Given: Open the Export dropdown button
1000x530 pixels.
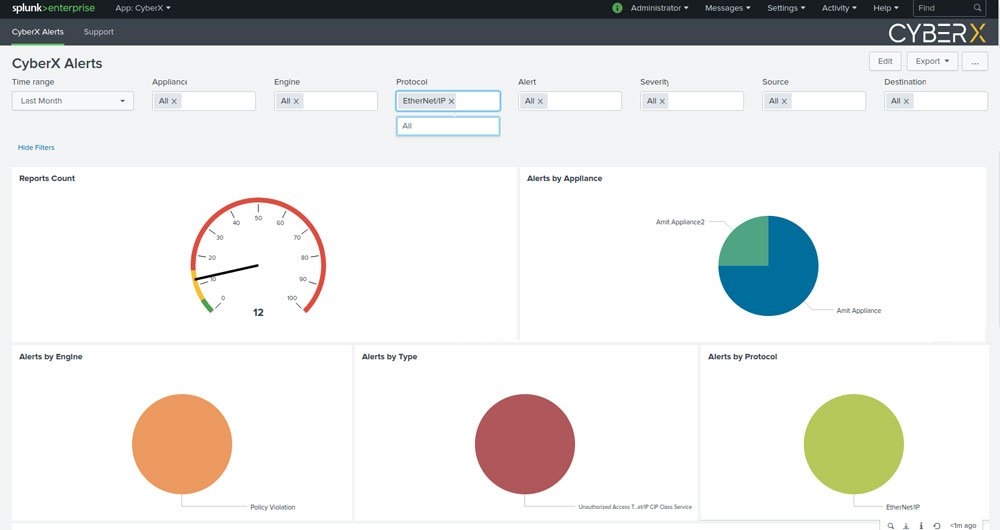Looking at the screenshot, I should coord(932,61).
